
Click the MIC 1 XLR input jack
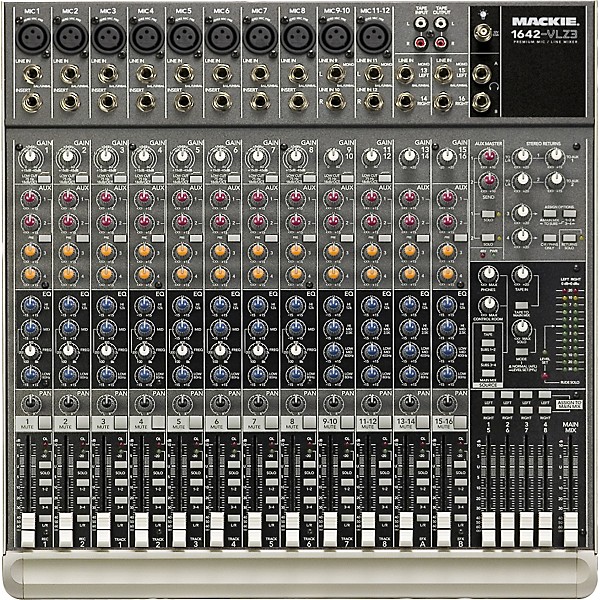pos(32,36)
